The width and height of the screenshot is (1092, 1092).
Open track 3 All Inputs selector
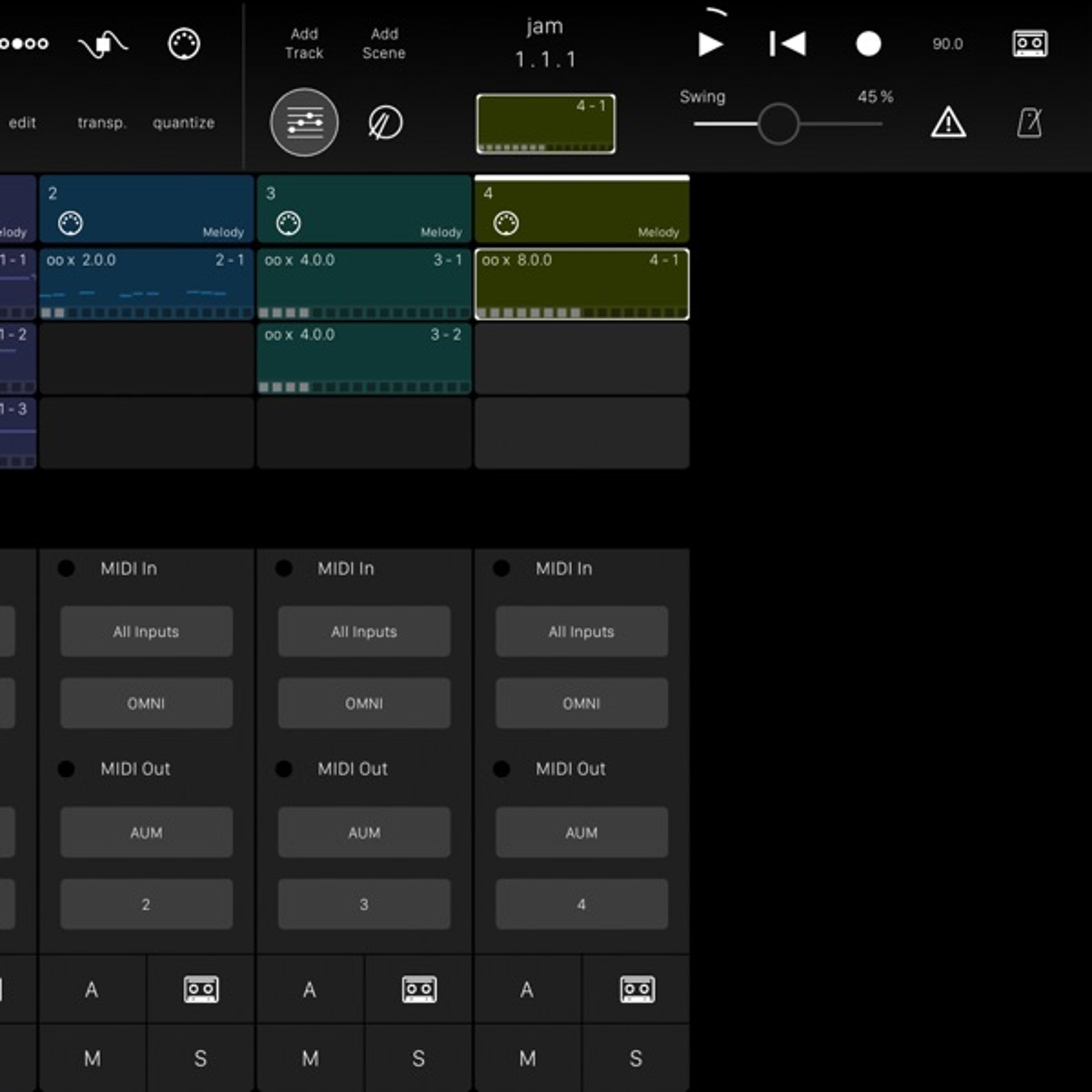click(x=364, y=631)
